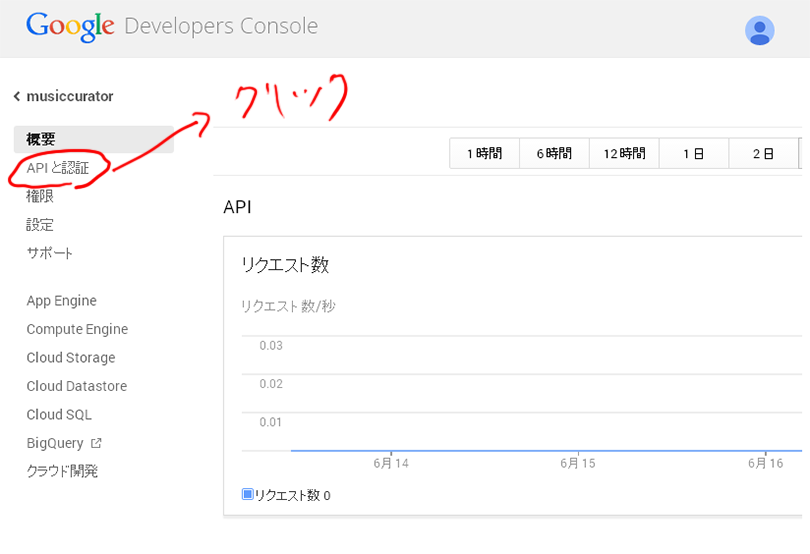This screenshot has height=554, width=810.
Task: Click the 0.02 y-axis value
Action: coord(271,384)
